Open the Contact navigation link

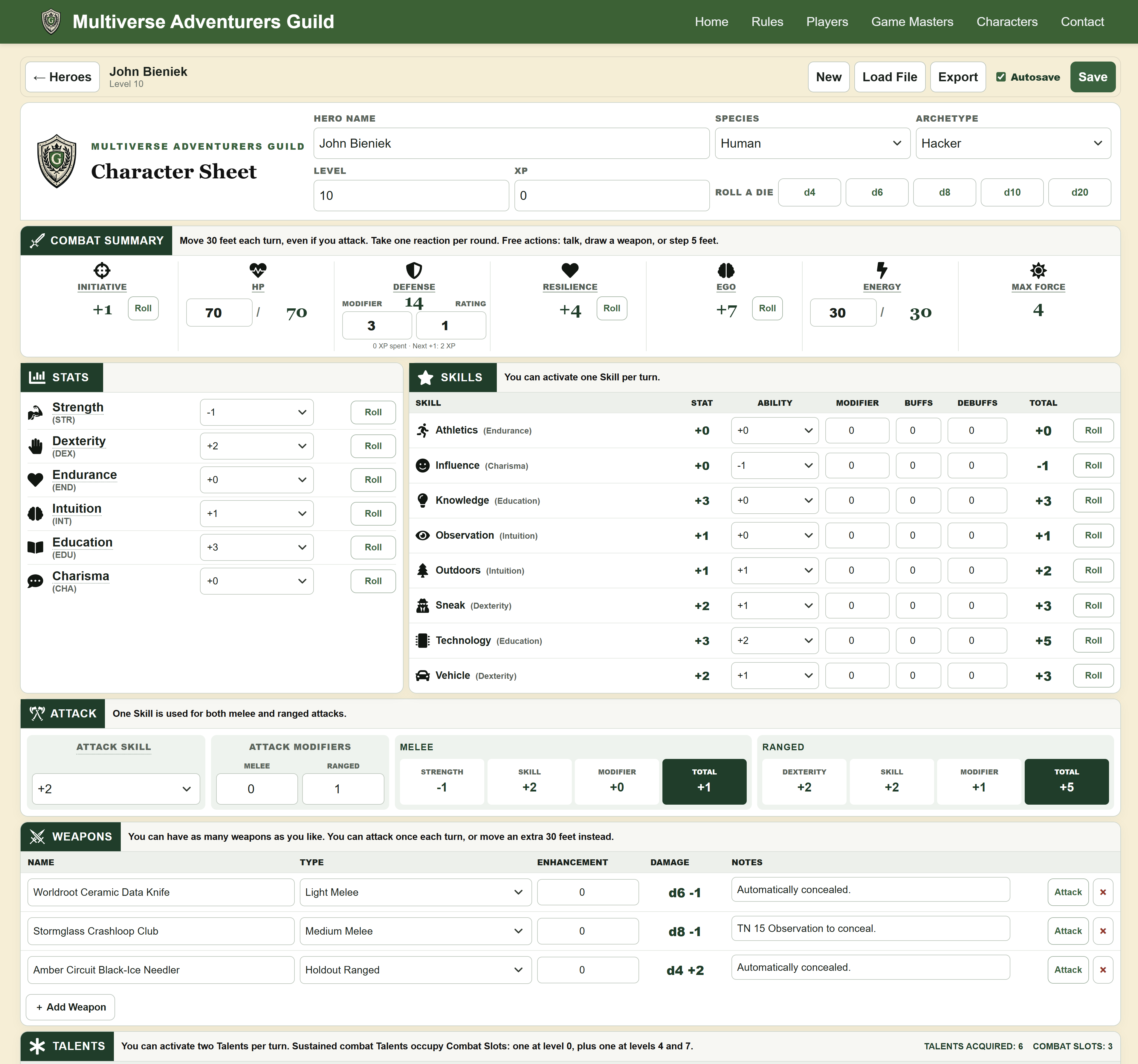pos(1082,22)
